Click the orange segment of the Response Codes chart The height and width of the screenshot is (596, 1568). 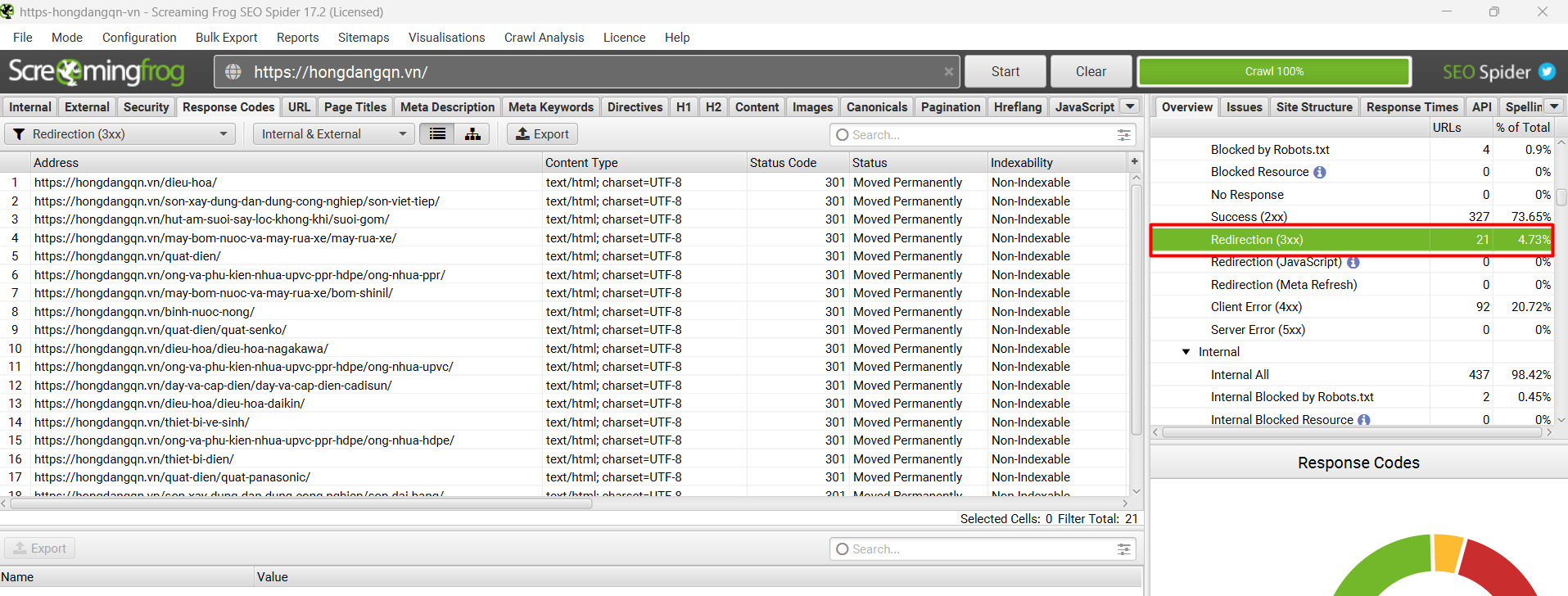1447,552
